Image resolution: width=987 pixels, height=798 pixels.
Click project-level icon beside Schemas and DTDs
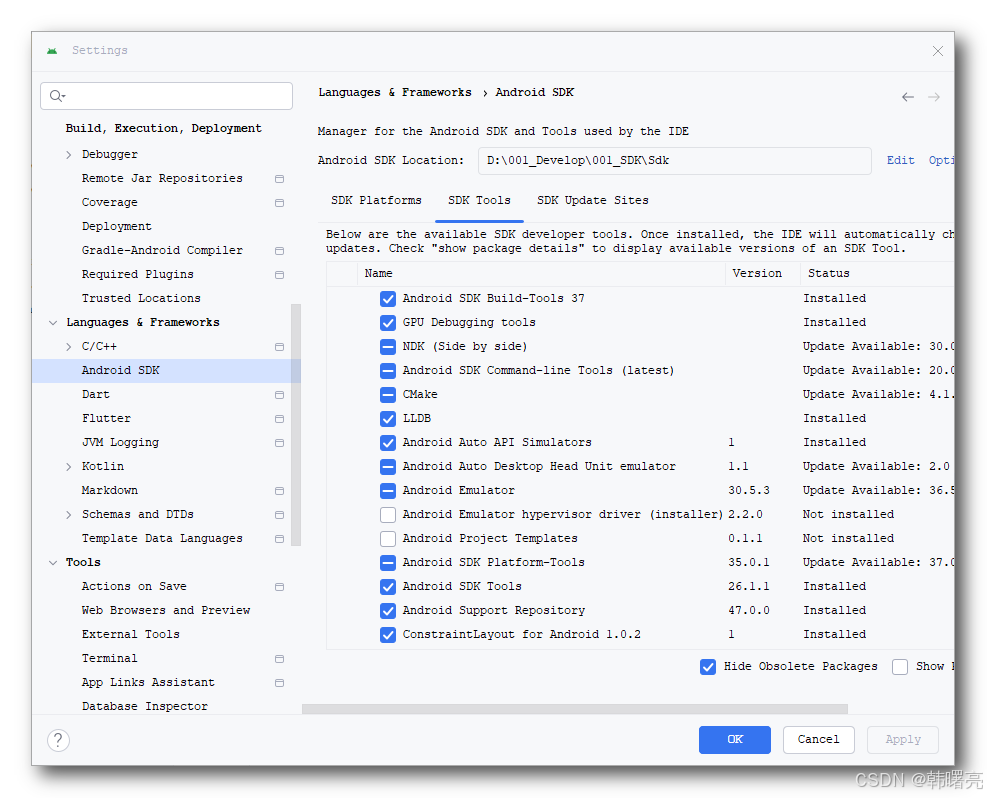[279, 514]
